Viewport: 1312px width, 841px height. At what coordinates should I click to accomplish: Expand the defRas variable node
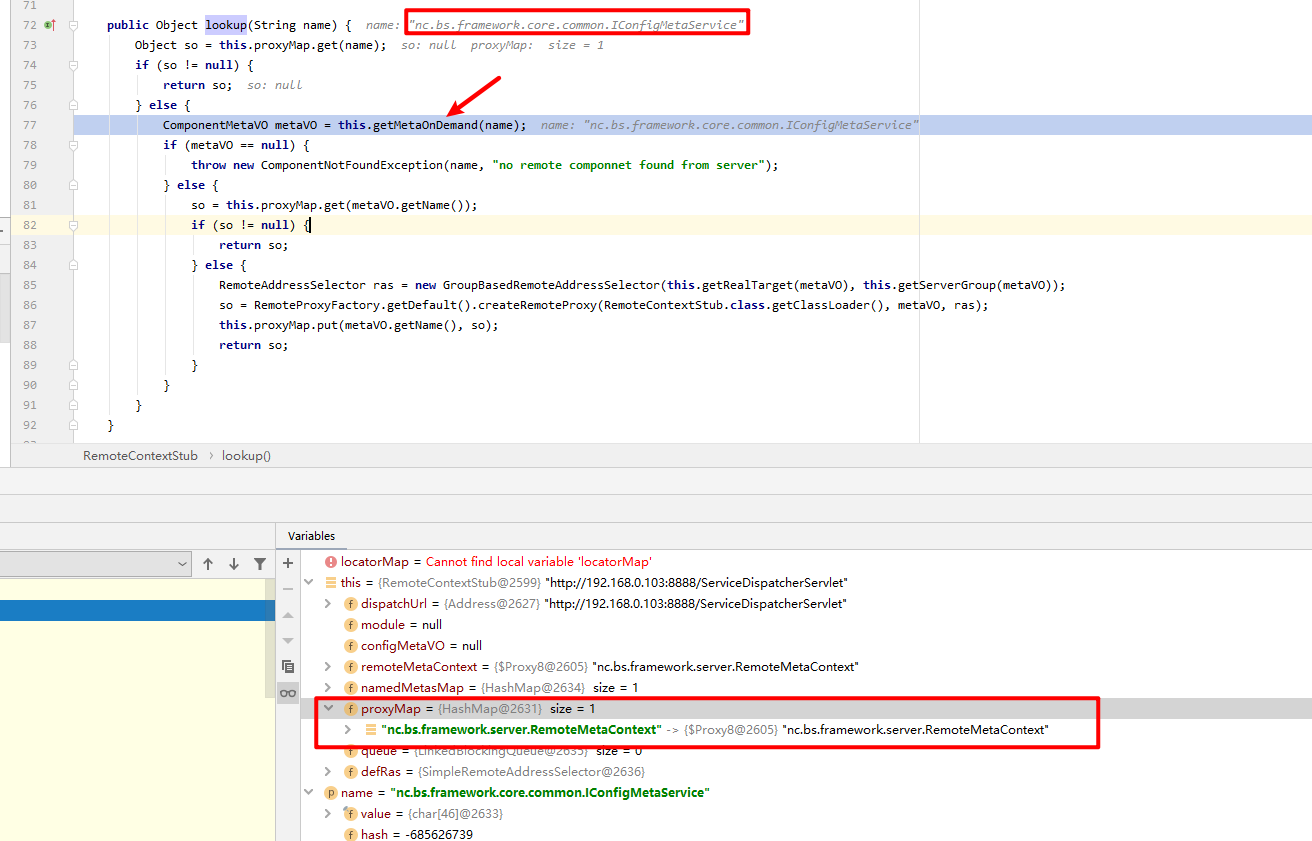click(x=328, y=772)
